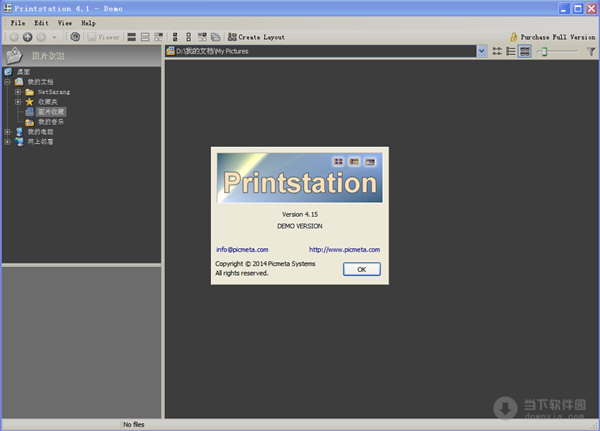The image size is (600, 431).
Task: Click the last small banner icon
Action: coord(370,162)
